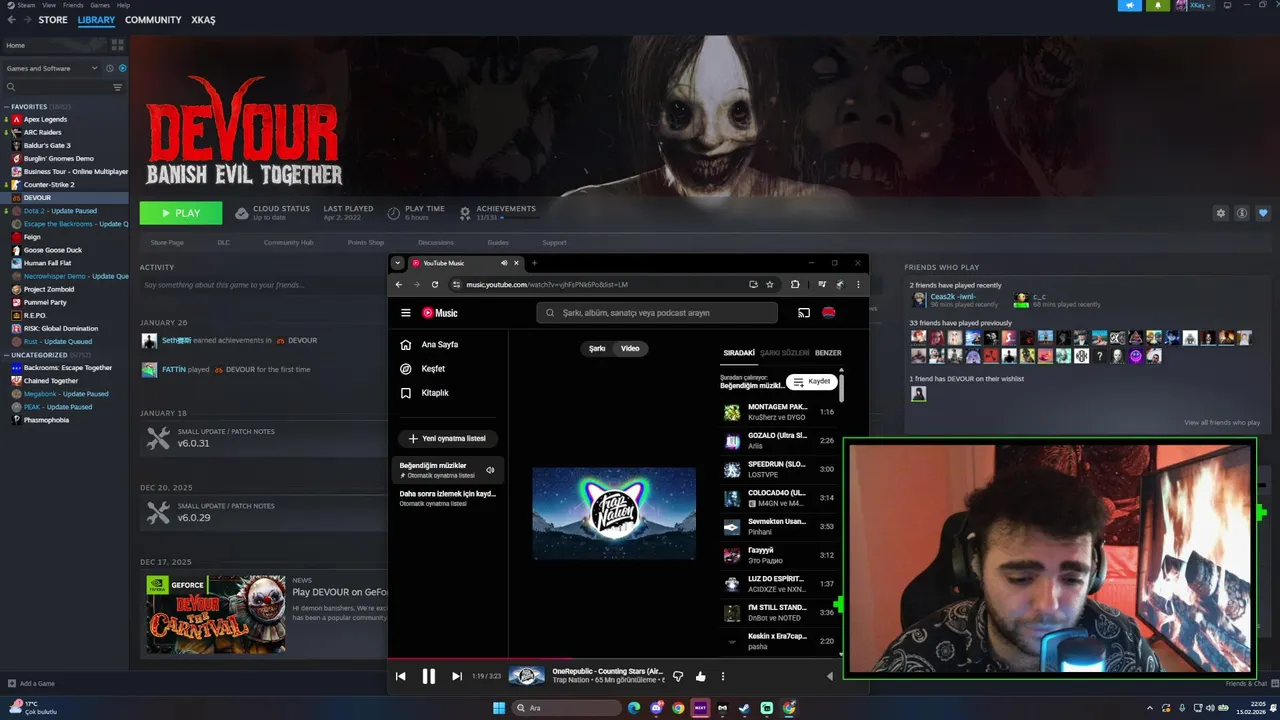
Task: Collapse FAVORITES category
Action: coord(7,106)
